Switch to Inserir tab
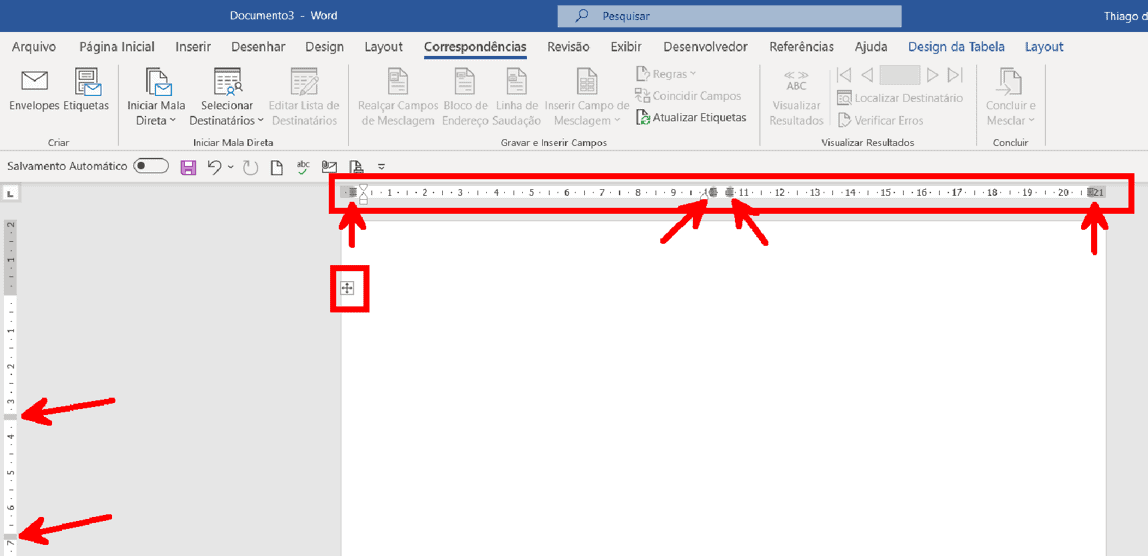Viewport: 1148px width, 556px height. tap(193, 47)
